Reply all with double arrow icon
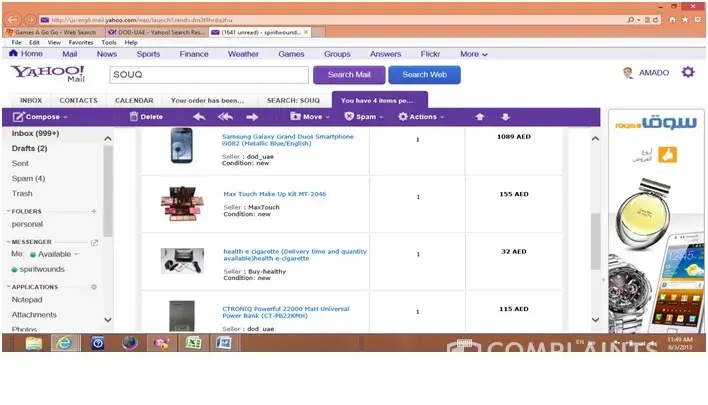This screenshot has width=708, height=405. (x=225, y=117)
